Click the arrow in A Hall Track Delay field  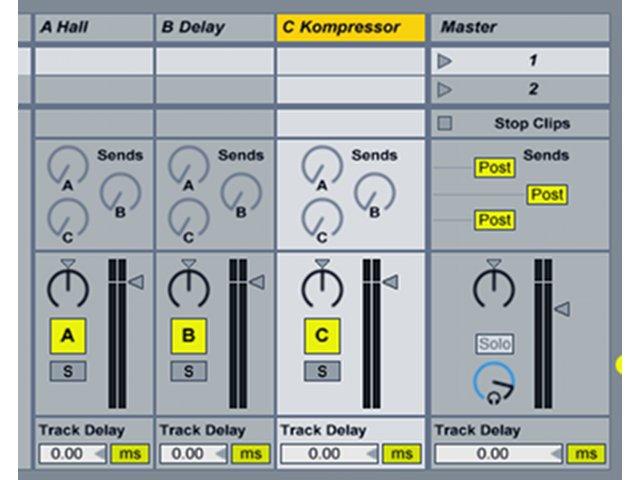click(x=99, y=453)
